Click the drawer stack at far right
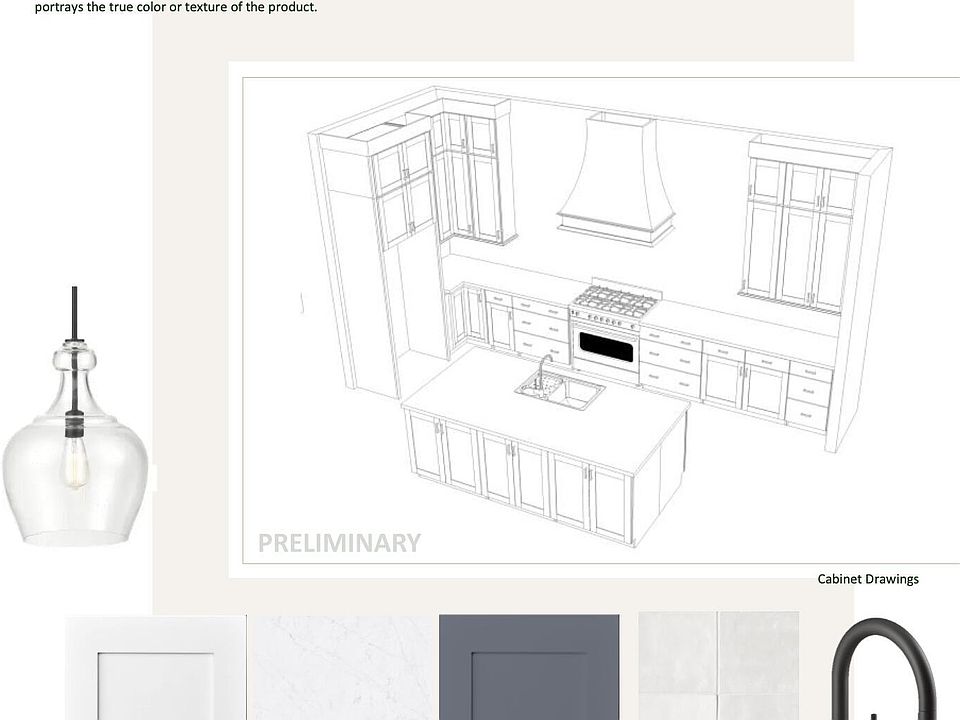 coord(808,396)
